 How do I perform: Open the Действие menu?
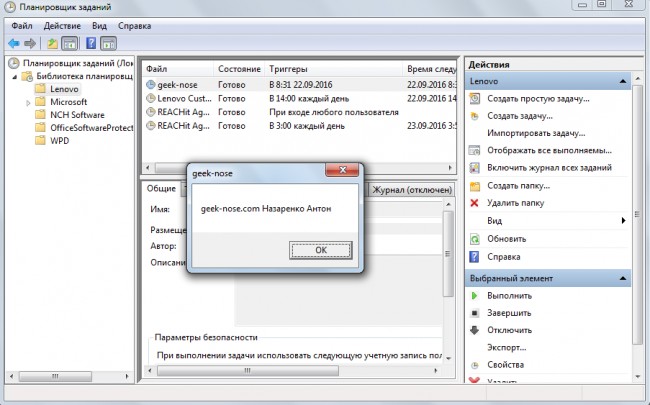pos(62,25)
